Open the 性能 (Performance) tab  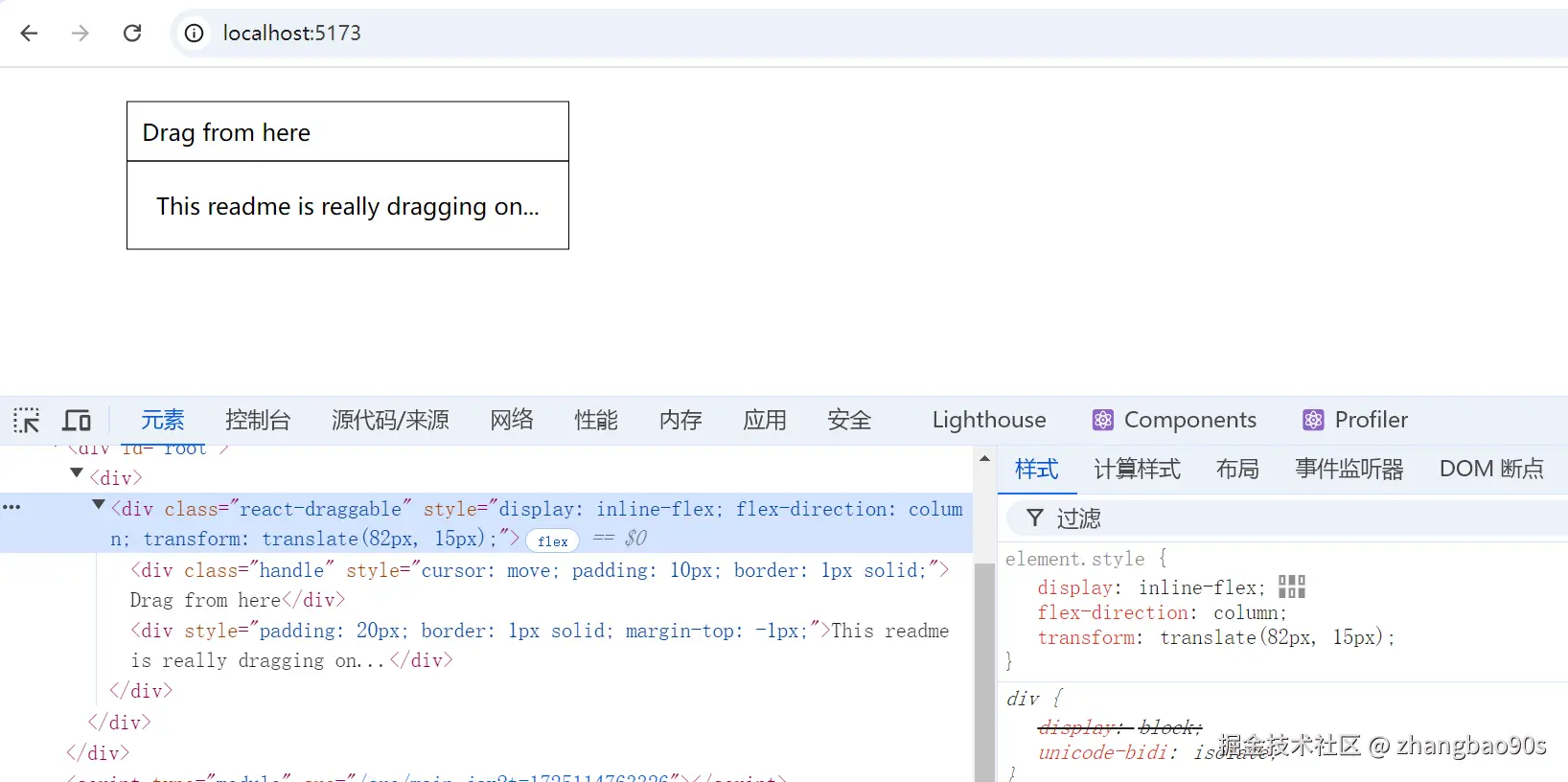[x=596, y=420]
